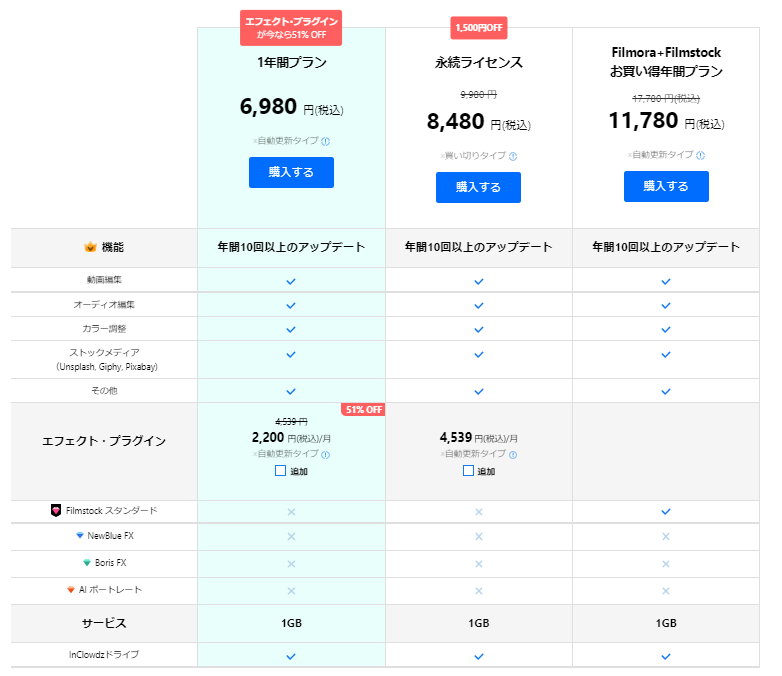Viewport: 782px width, 676px height.
Task: Click the crown icon beside 機能
Action: click(90, 246)
